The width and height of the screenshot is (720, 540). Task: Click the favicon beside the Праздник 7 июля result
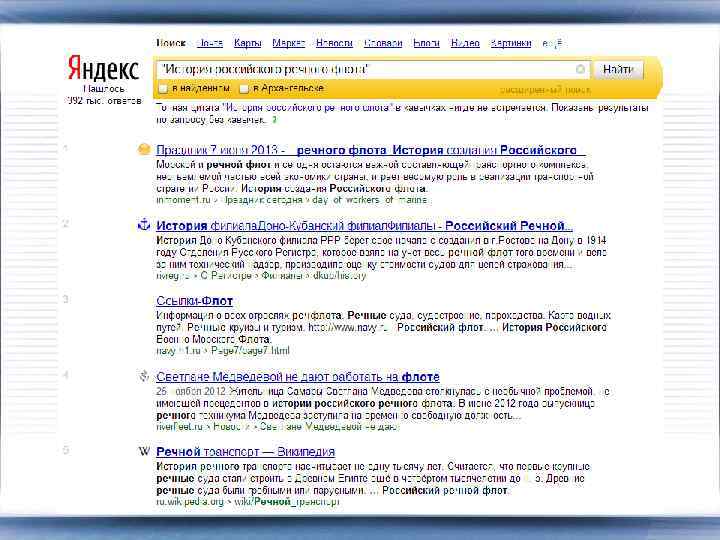(x=144, y=149)
